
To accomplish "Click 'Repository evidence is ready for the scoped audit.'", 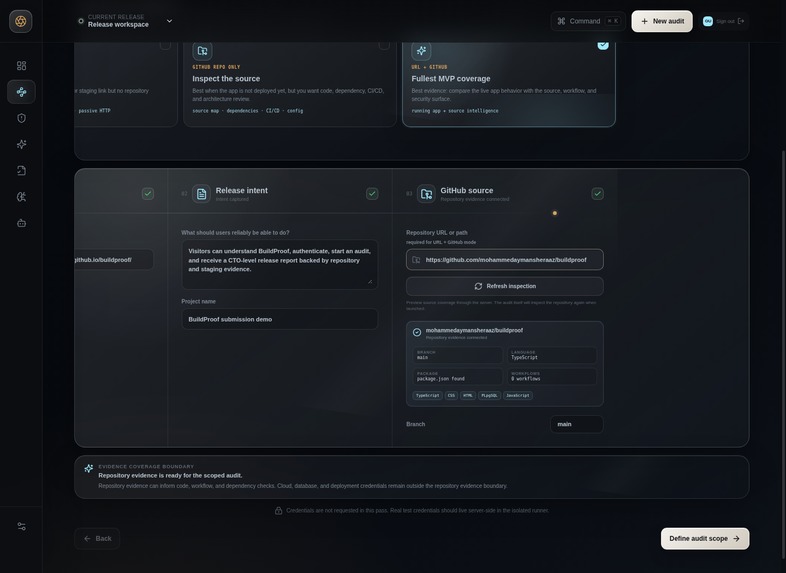I will pos(170,475).
